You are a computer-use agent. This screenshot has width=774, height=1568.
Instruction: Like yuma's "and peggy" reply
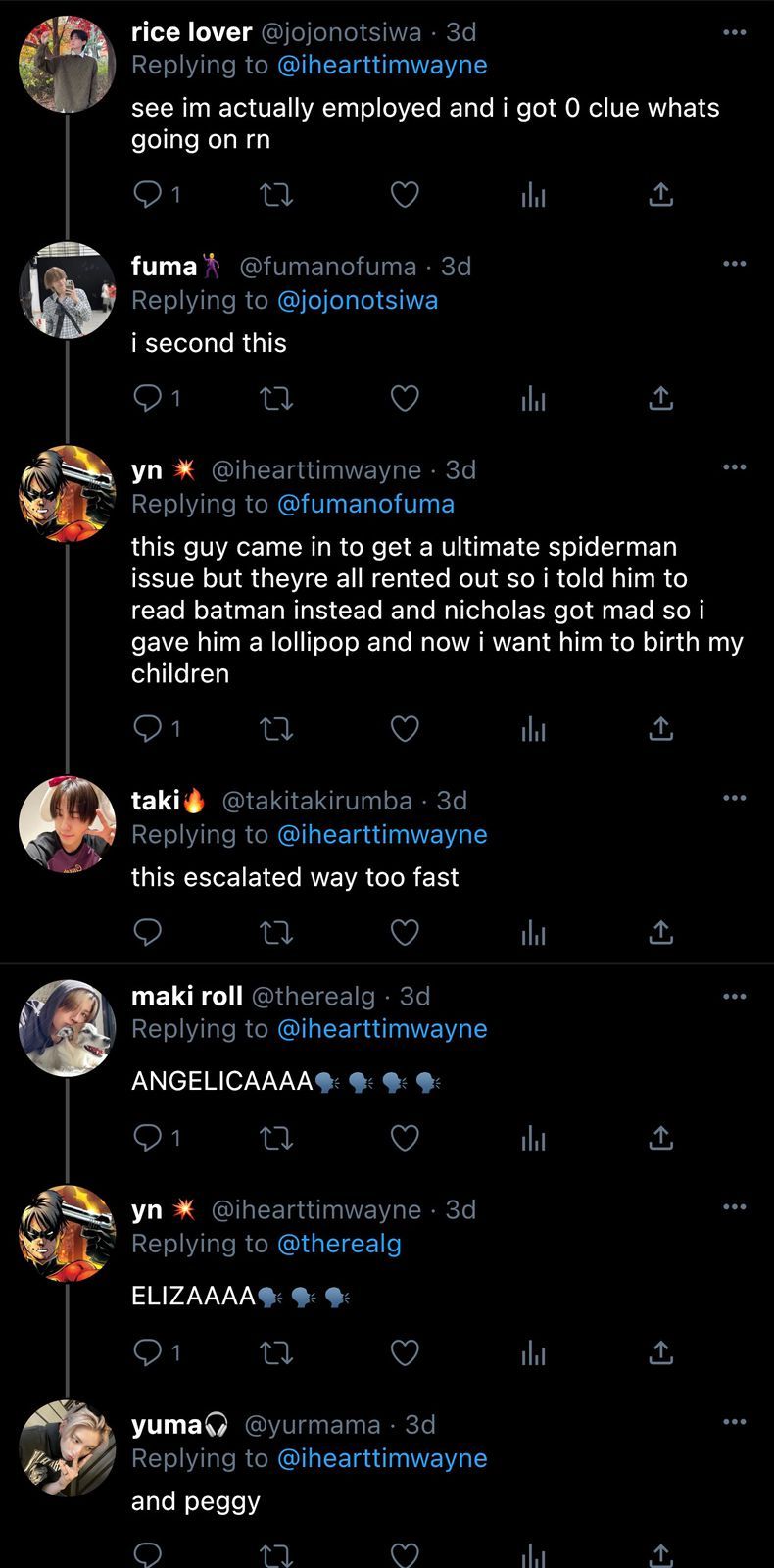[405, 1554]
